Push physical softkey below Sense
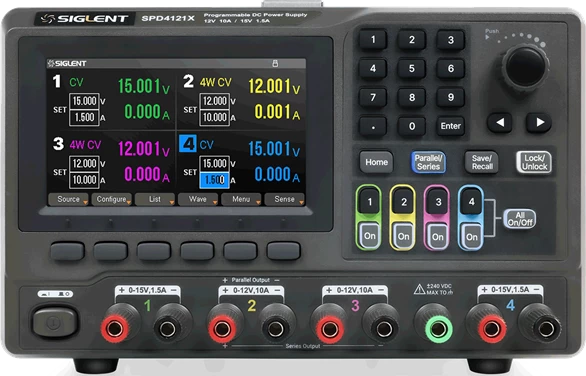This screenshot has width=586, height=376. tap(284, 251)
